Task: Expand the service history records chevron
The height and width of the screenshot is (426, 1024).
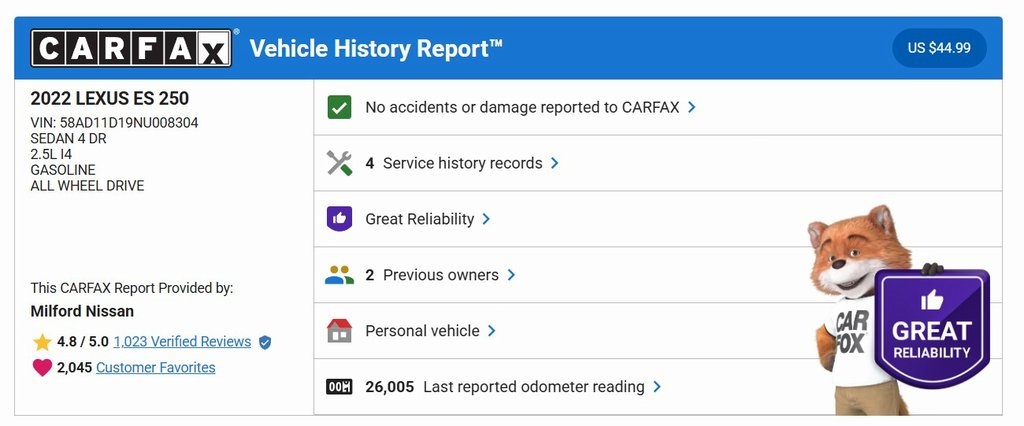Action: click(555, 163)
